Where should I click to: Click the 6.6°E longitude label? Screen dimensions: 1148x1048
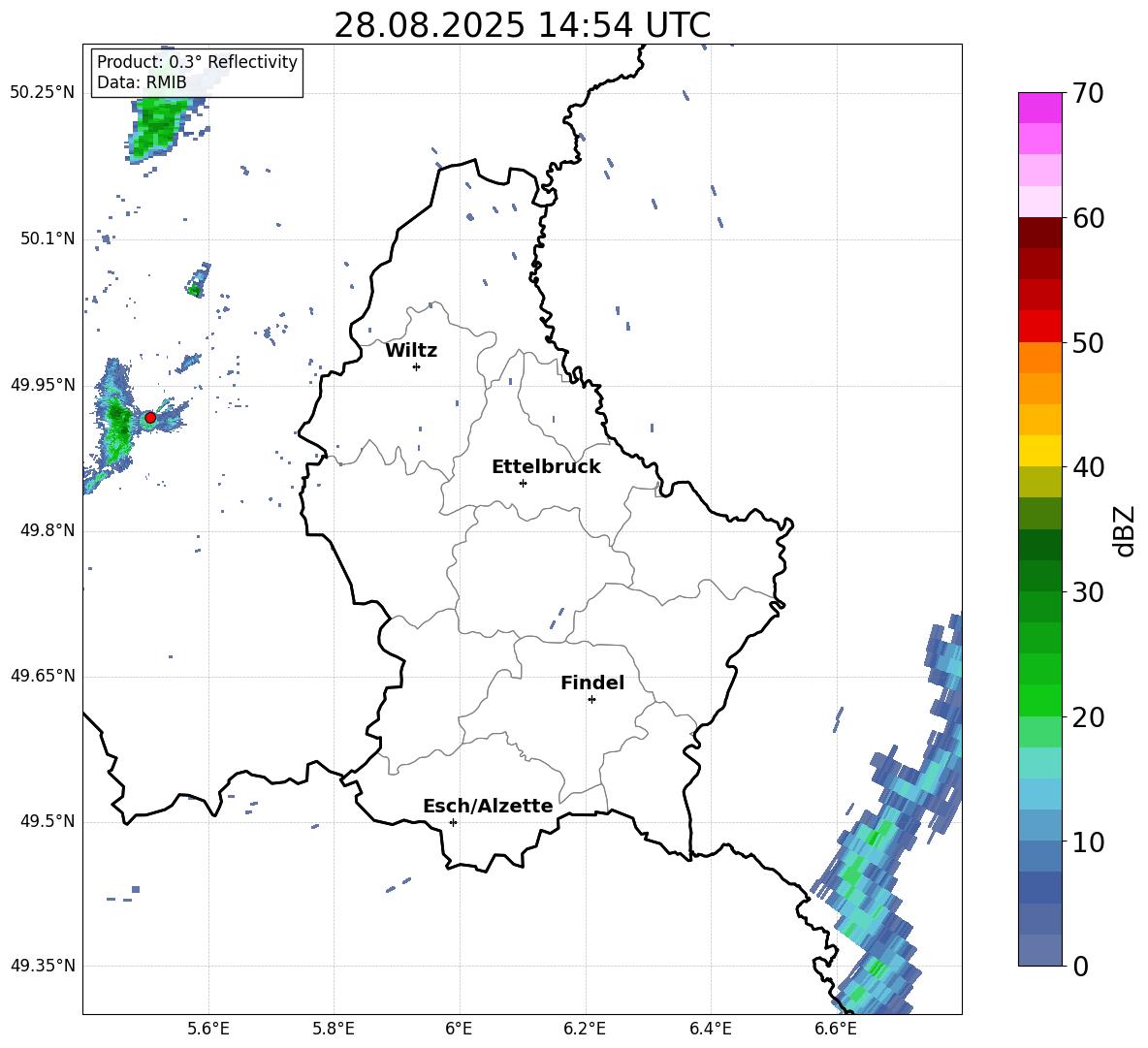tap(836, 1029)
